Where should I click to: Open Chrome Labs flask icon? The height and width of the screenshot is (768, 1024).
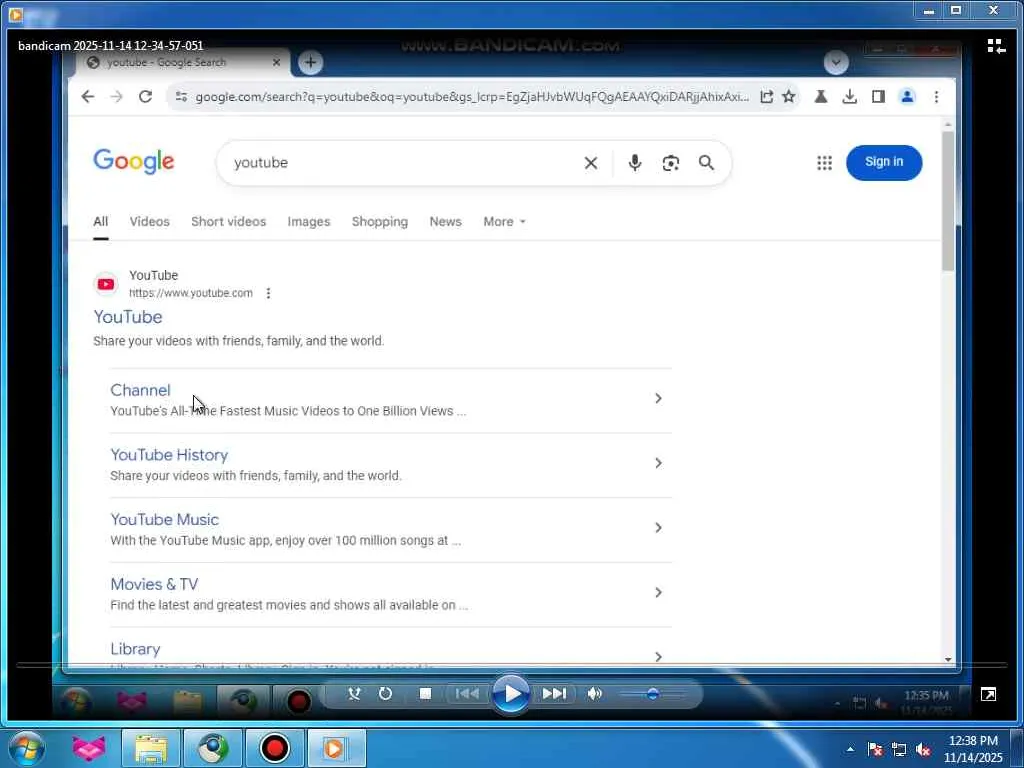point(821,97)
